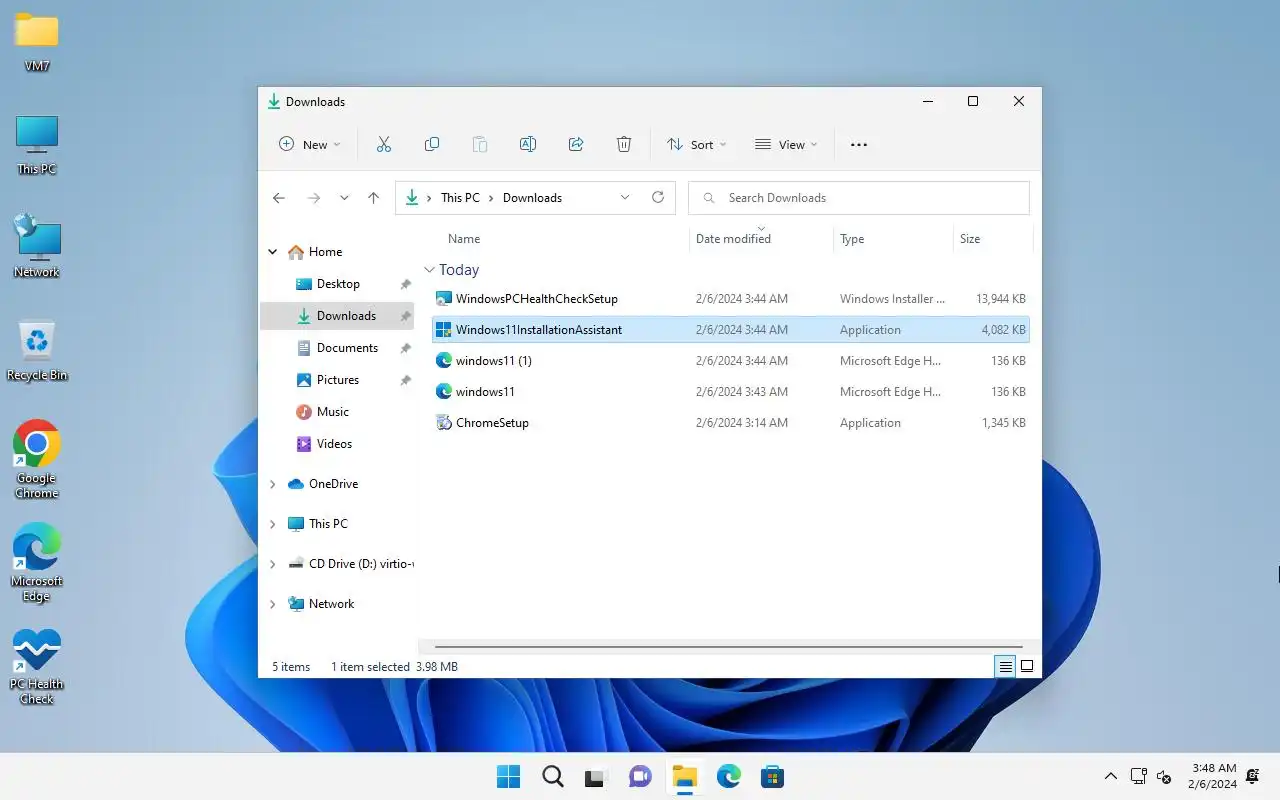
Task: Select Downloads in navigation pane
Action: pos(337,316)
